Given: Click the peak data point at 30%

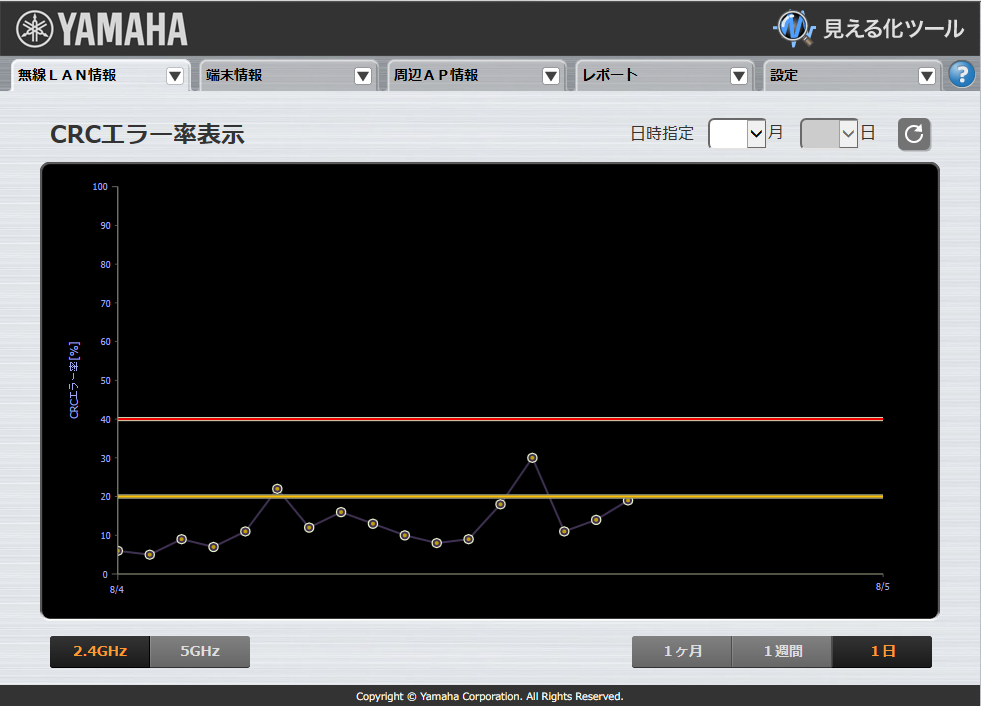Looking at the screenshot, I should pos(532,458).
